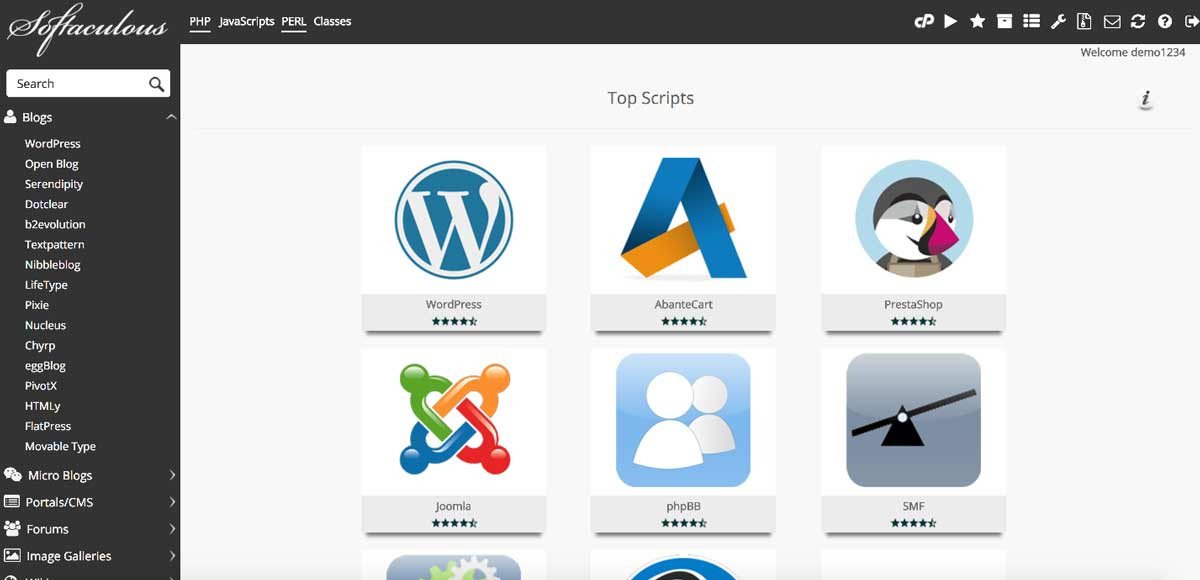Switch to the PERL scripts tab
The width and height of the screenshot is (1200, 580).
(x=294, y=21)
